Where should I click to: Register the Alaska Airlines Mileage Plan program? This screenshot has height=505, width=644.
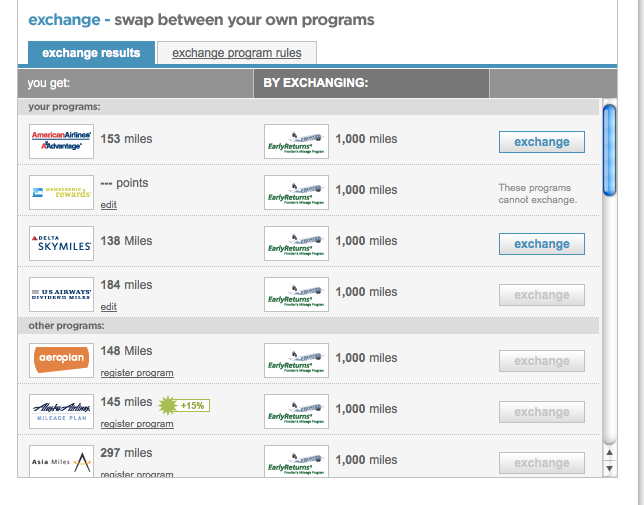point(137,424)
